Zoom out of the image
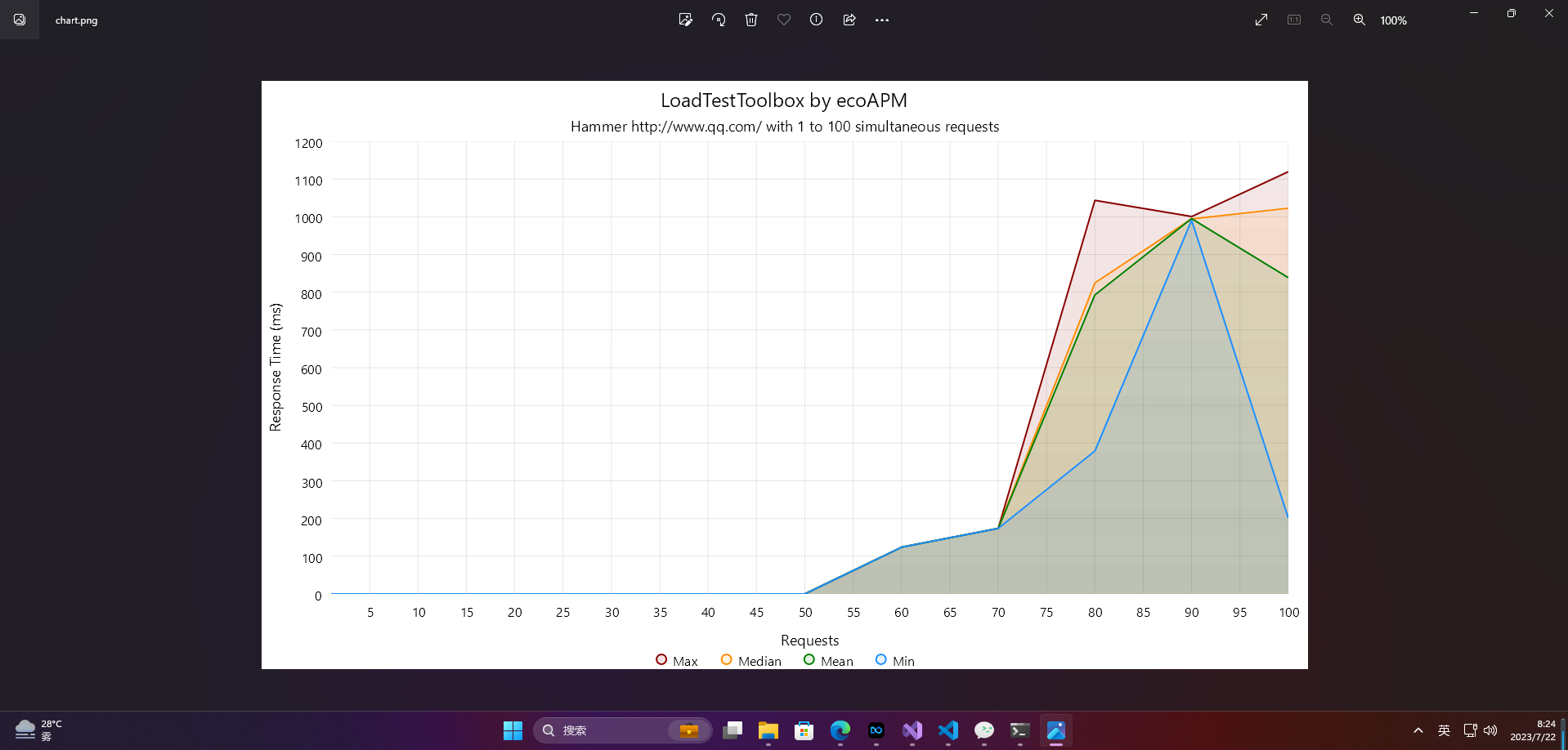 click(1327, 20)
